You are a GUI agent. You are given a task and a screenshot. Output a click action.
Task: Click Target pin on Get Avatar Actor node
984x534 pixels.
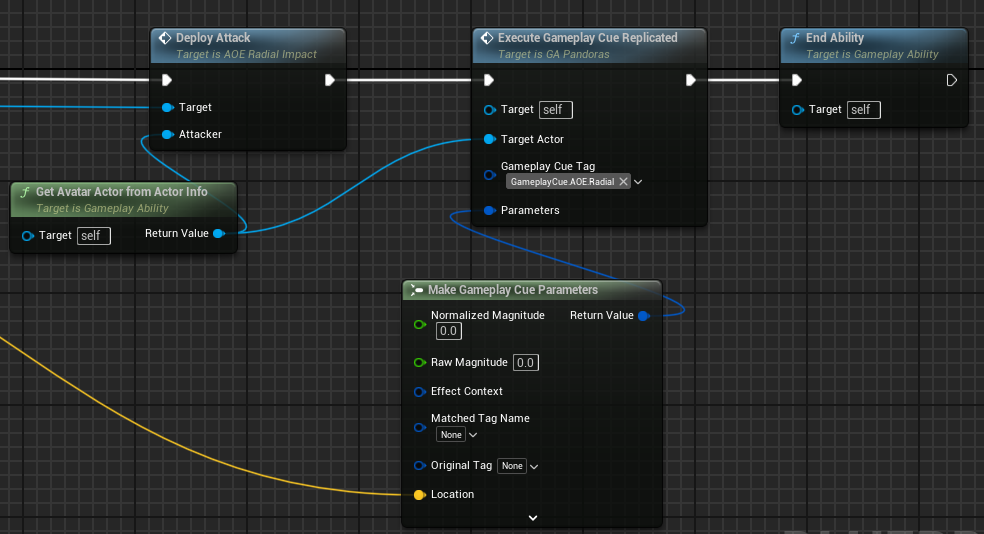(27, 236)
